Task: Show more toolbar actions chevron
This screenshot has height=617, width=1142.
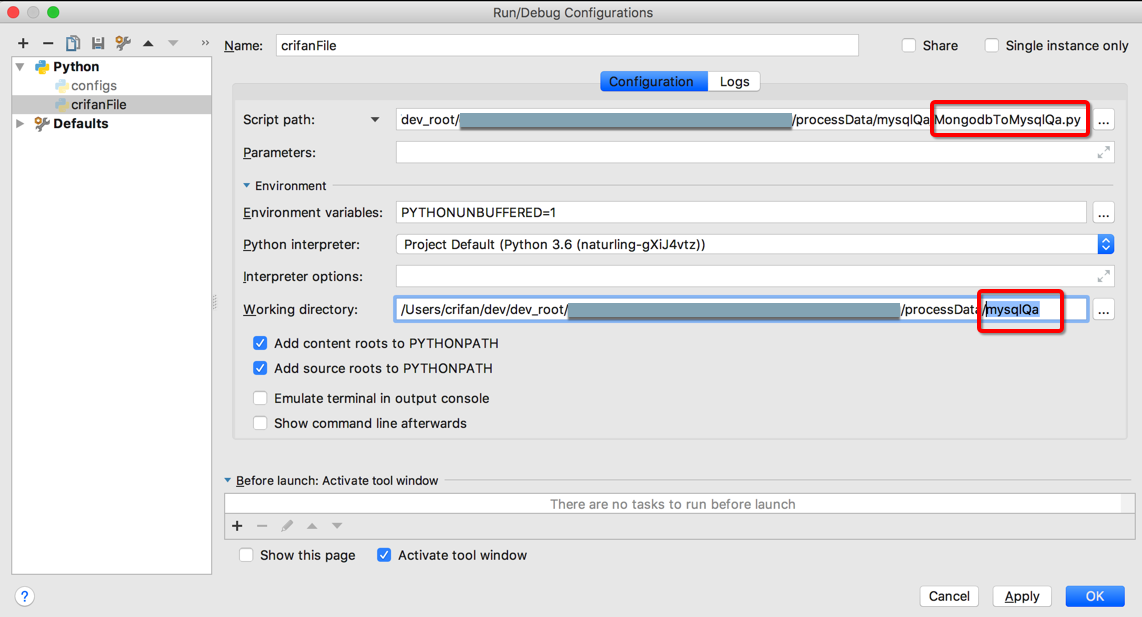Action: click(205, 44)
